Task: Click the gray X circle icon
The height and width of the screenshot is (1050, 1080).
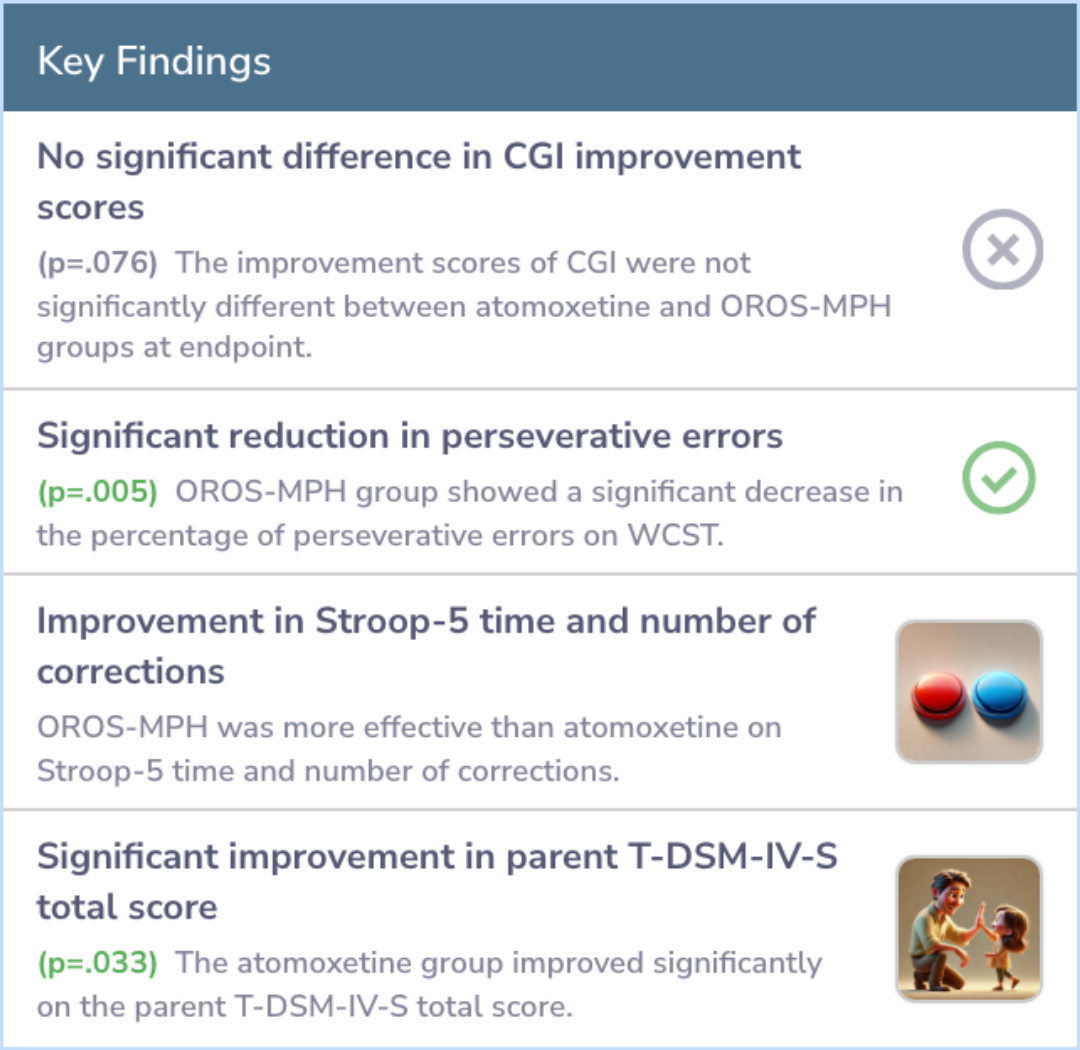Action: pyautogui.click(x=1002, y=249)
